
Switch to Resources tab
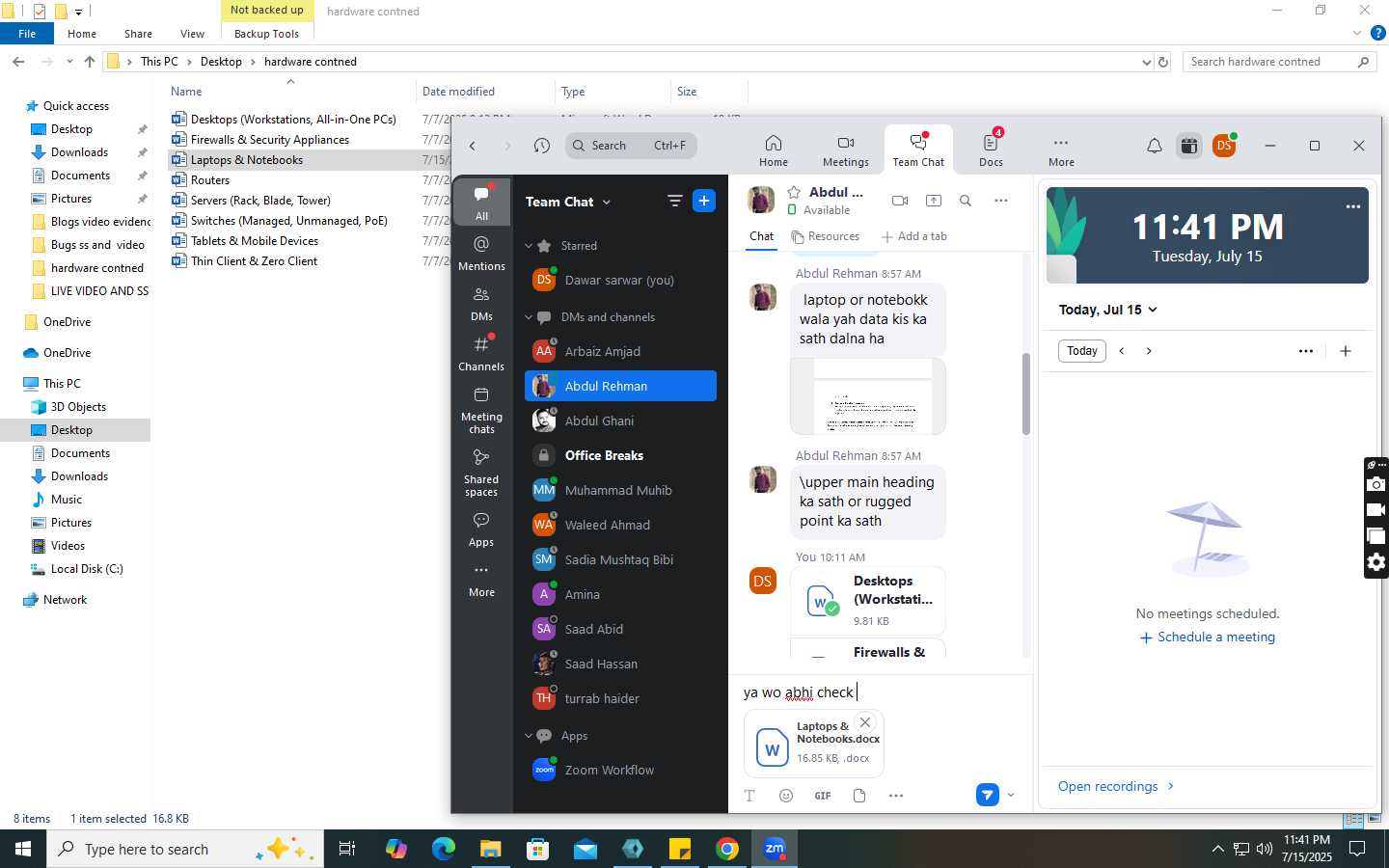[x=825, y=236]
